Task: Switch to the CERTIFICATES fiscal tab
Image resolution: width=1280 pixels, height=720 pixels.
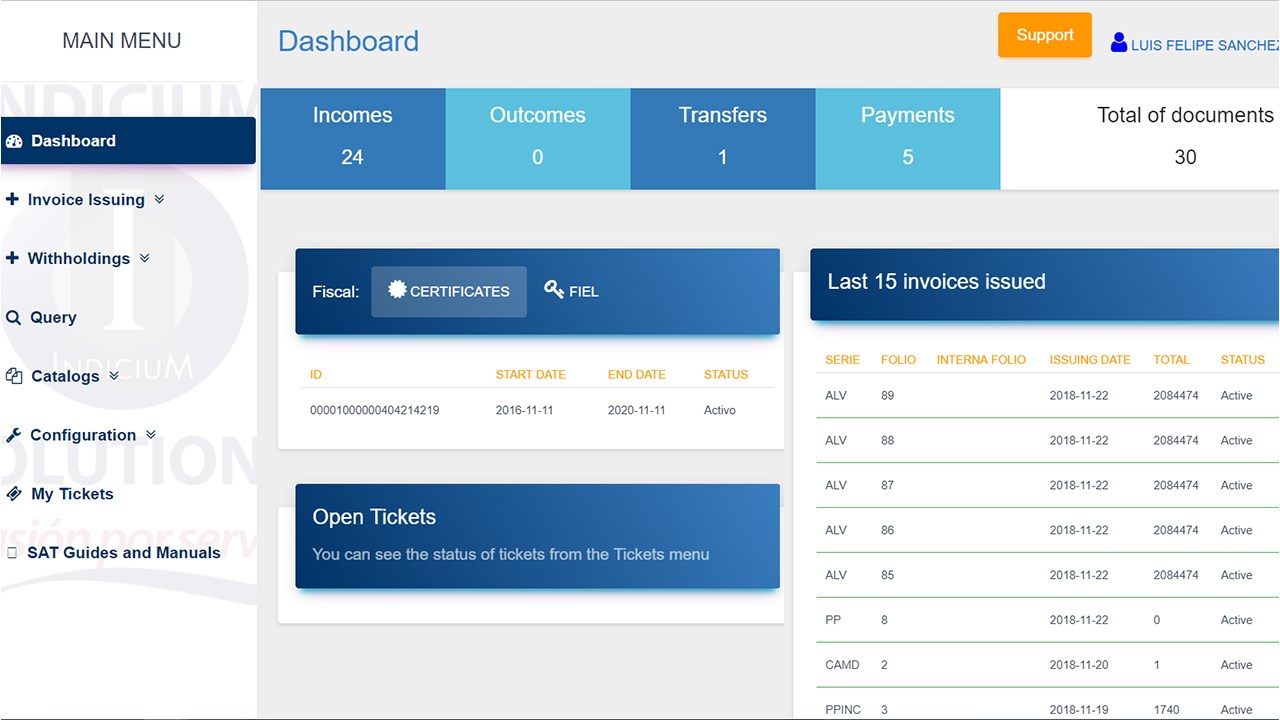Action: tap(449, 291)
